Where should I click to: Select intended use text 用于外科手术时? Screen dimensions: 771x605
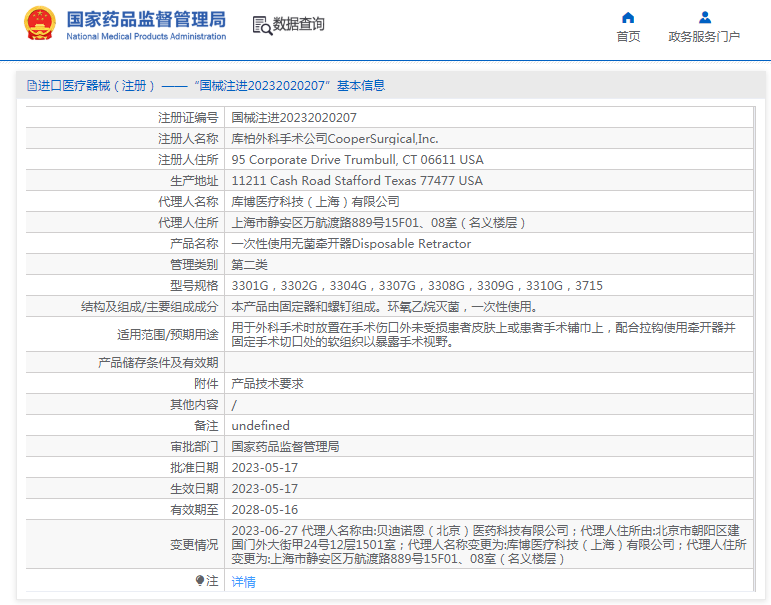(x=484, y=334)
